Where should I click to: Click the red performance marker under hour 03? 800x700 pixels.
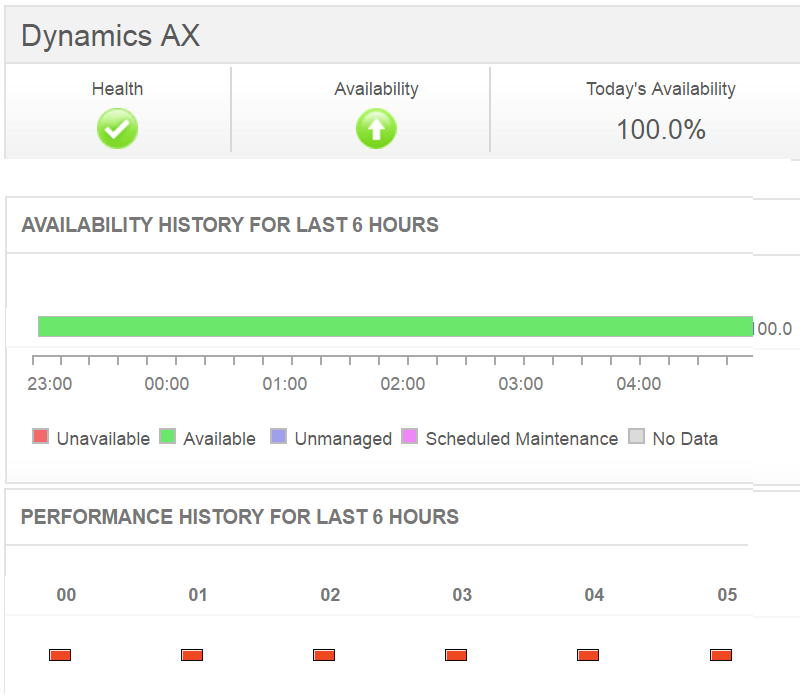pyautogui.click(x=456, y=655)
